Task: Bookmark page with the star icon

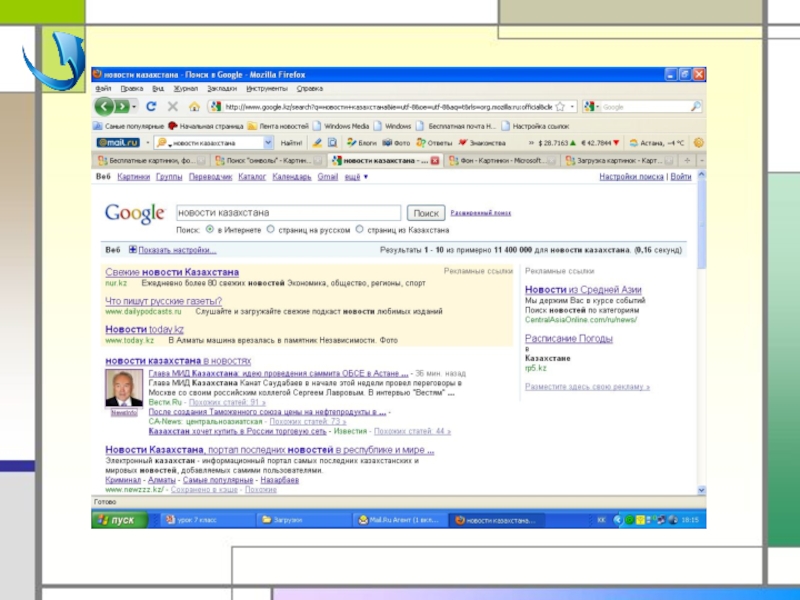Action: 560,107
